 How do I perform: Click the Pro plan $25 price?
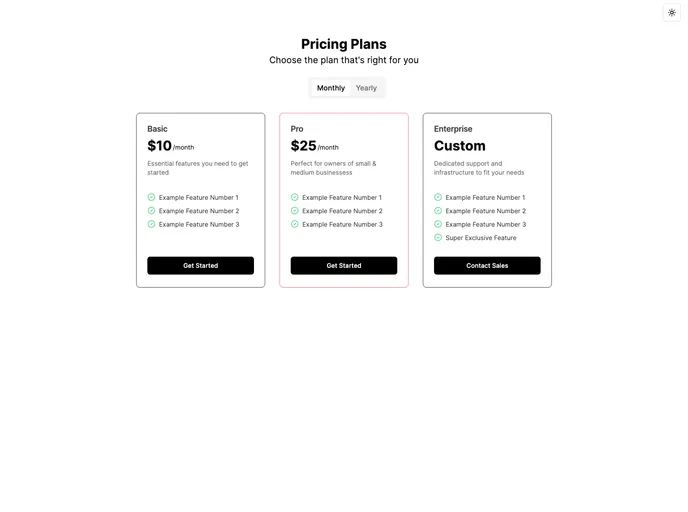point(303,146)
